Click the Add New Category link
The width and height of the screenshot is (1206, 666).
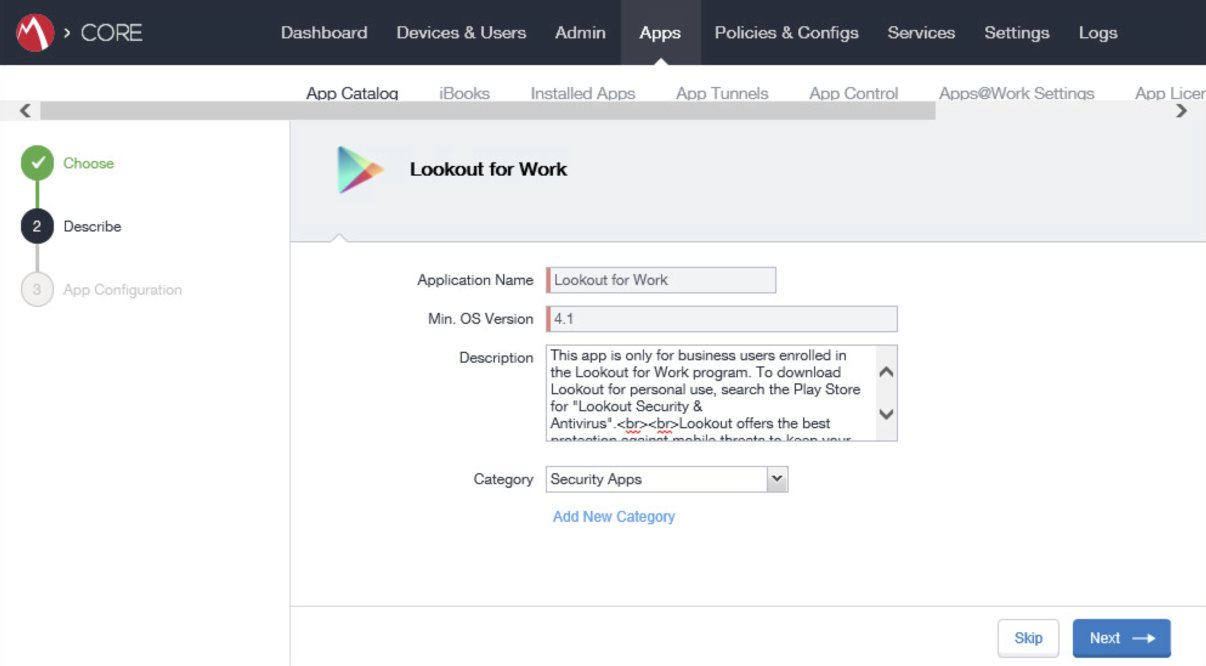tap(613, 516)
